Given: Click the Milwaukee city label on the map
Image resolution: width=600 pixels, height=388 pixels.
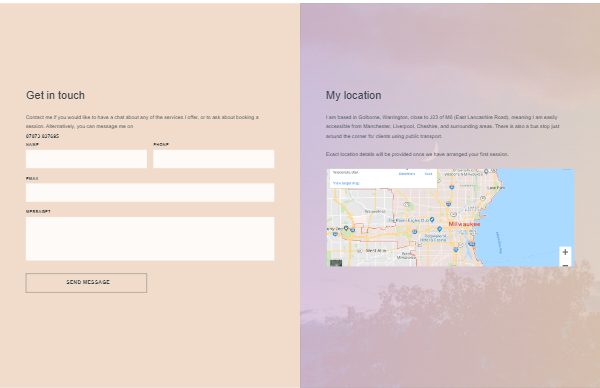Looking at the screenshot, I should click(x=464, y=224).
